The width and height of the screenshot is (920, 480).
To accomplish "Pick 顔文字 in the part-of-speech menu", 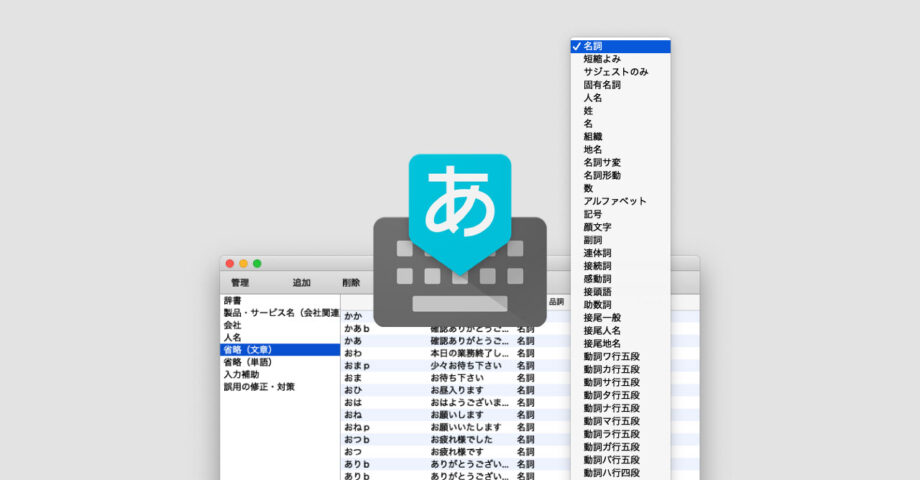I will 596,227.
